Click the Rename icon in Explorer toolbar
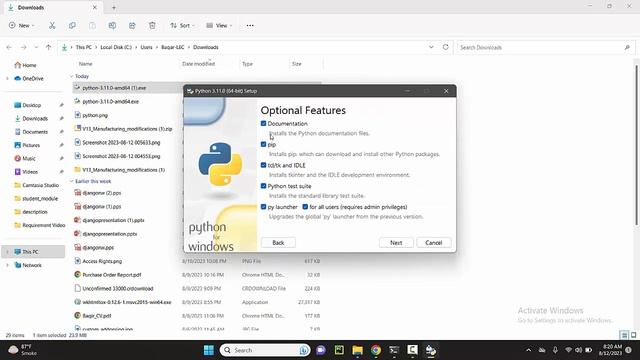This screenshot has height=360, width=640. click(112, 25)
